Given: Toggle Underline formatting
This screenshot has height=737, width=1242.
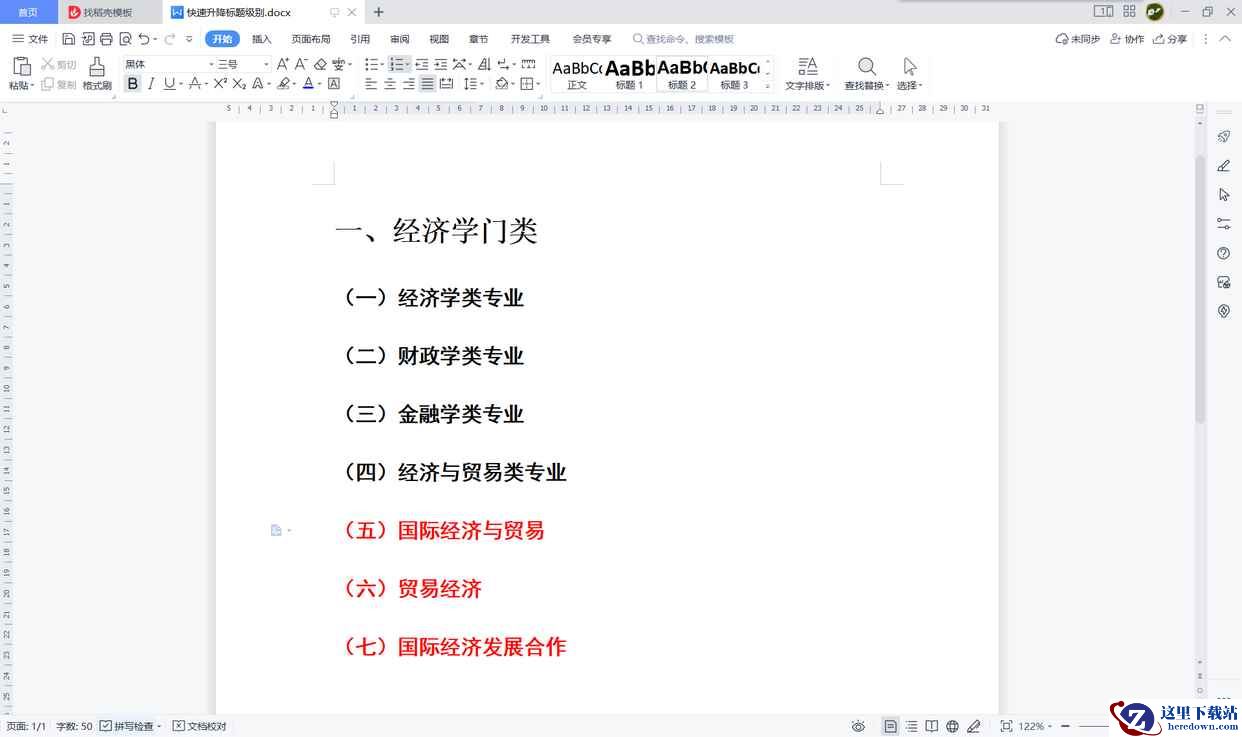Looking at the screenshot, I should tap(169, 84).
